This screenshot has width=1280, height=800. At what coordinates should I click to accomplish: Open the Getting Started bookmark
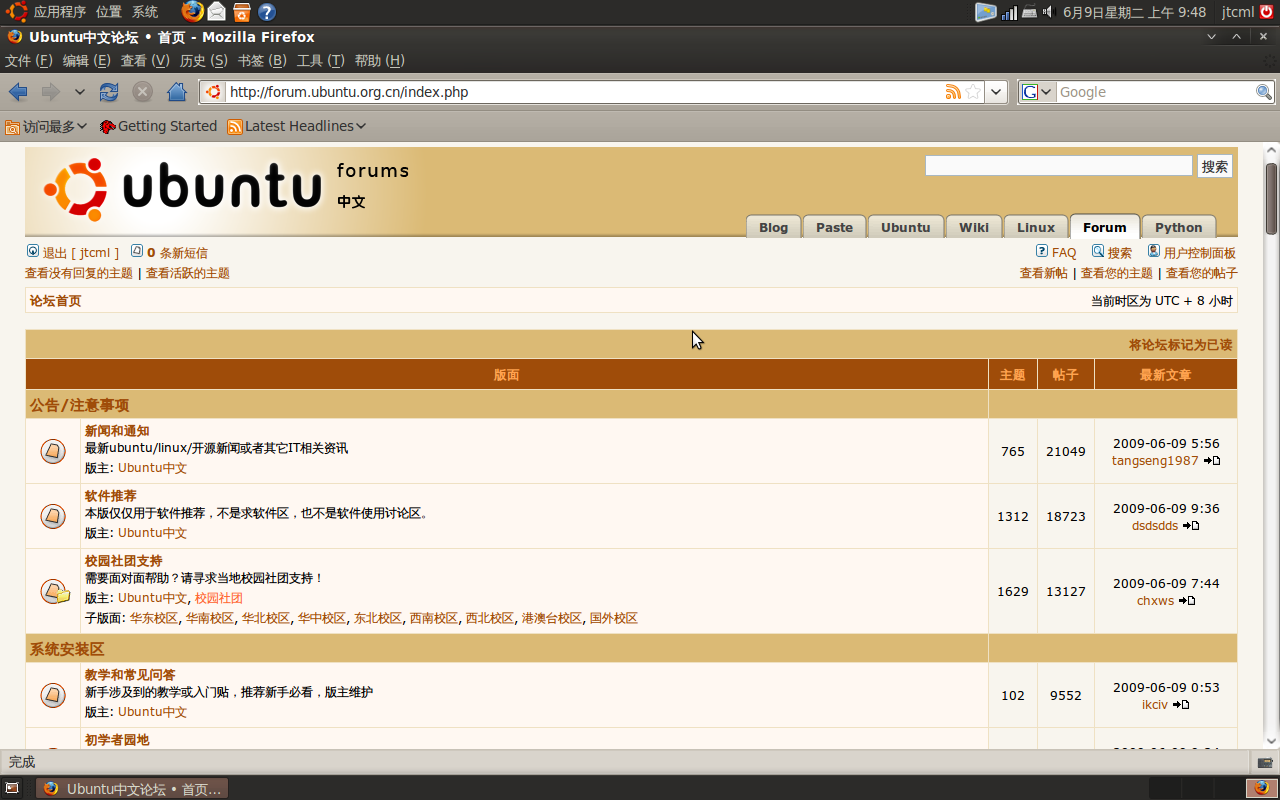pos(158,126)
